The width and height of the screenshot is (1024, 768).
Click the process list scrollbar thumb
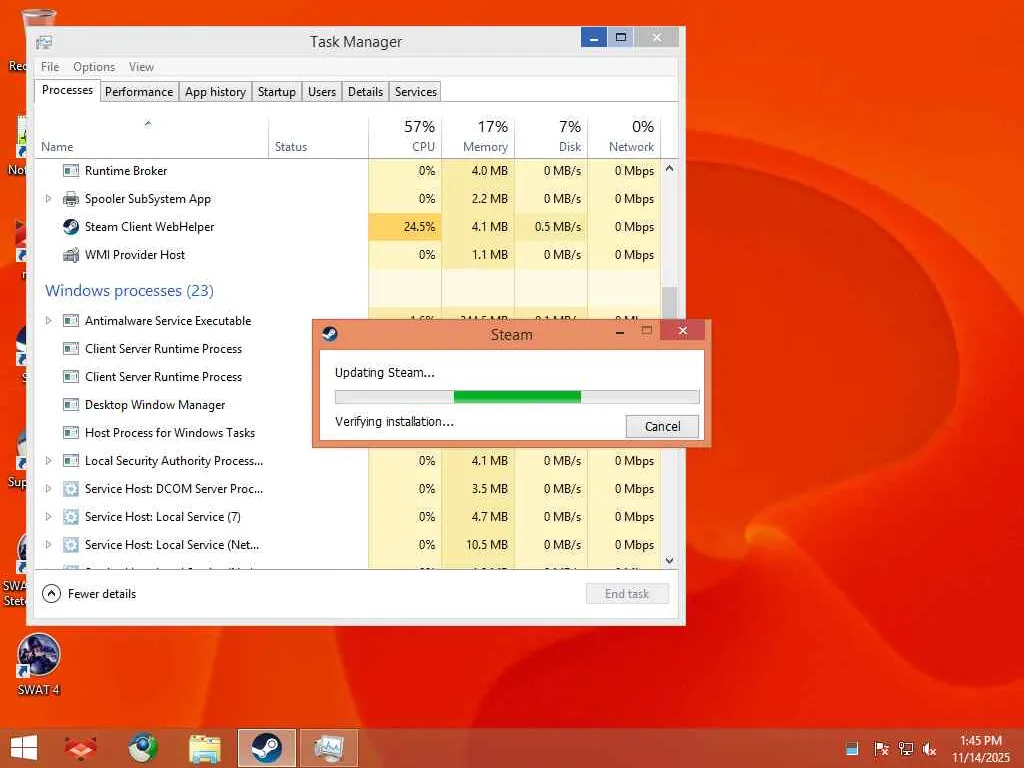[669, 302]
